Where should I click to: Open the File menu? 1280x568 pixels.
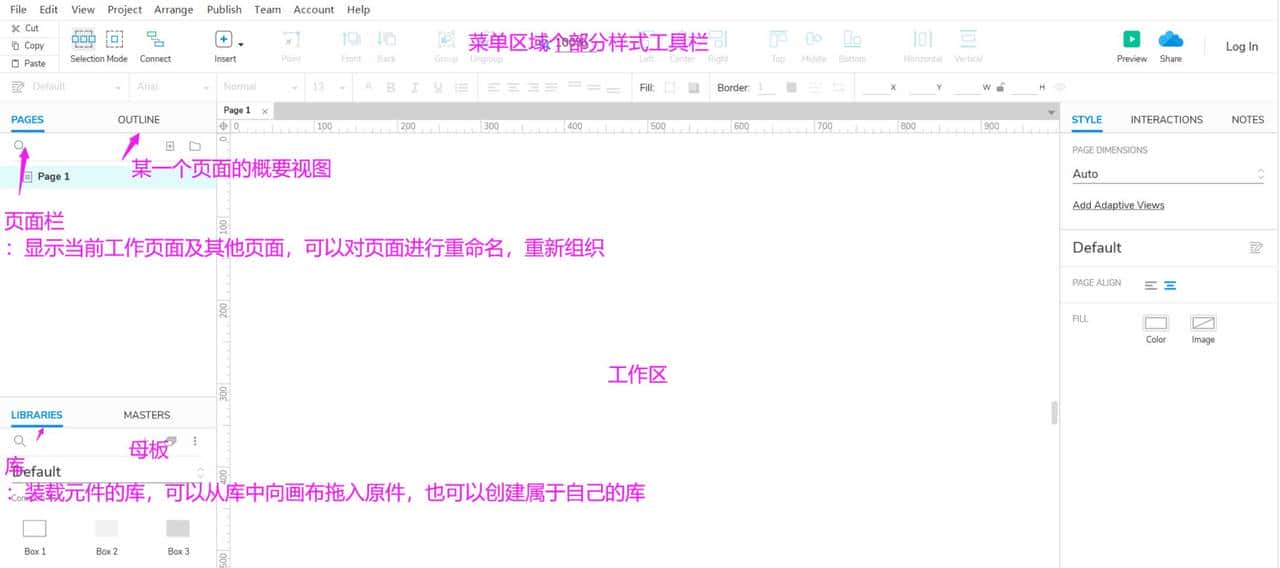click(19, 9)
